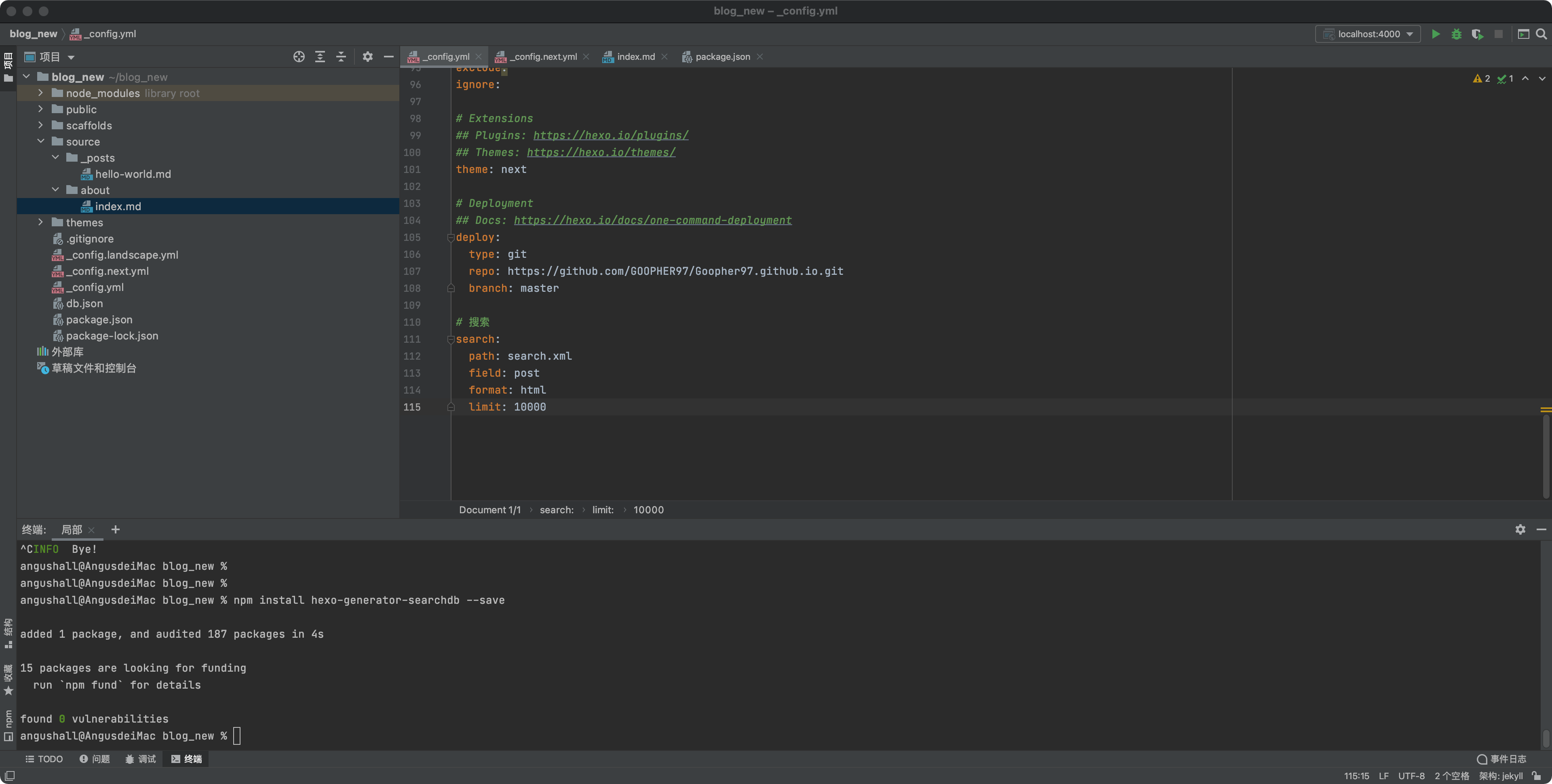Screen dimensions: 1552x784
Task: Click the hexo.io/themes/ hyperlink
Action: (600, 152)
